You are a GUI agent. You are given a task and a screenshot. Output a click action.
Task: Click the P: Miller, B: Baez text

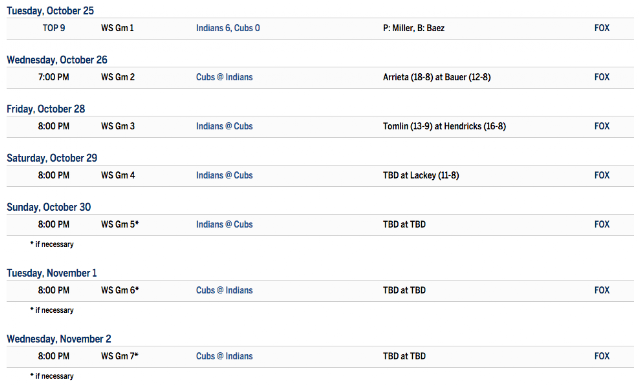(413, 28)
